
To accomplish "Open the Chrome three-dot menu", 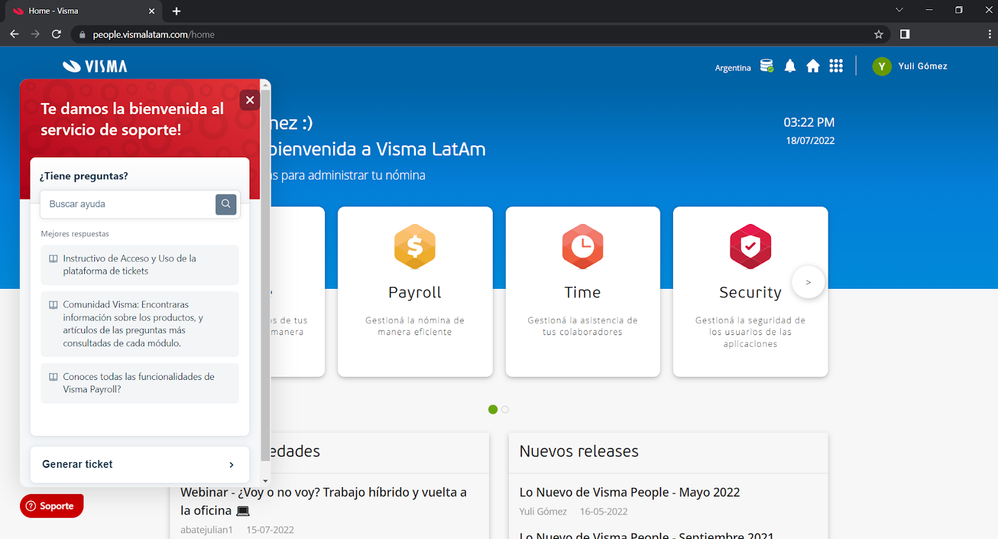I will tap(989, 34).
